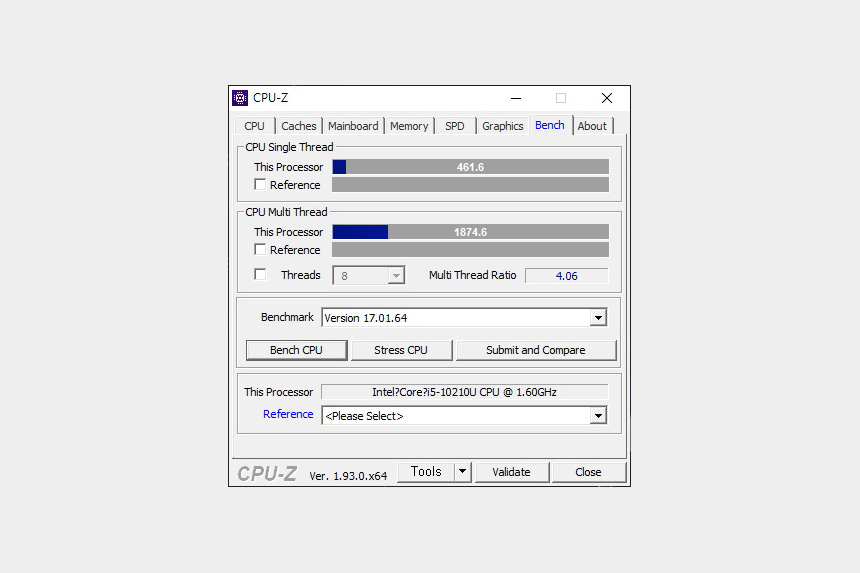Click the CPU-Z app icon in title bar
Image resolution: width=860 pixels, height=573 pixels.
240,98
